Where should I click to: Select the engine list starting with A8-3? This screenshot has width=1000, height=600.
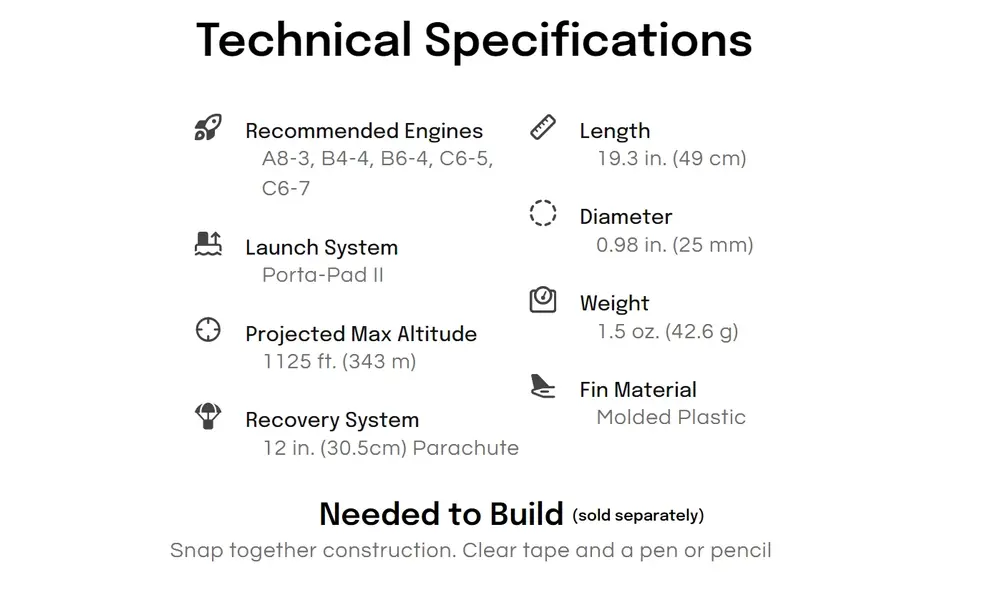coord(378,173)
